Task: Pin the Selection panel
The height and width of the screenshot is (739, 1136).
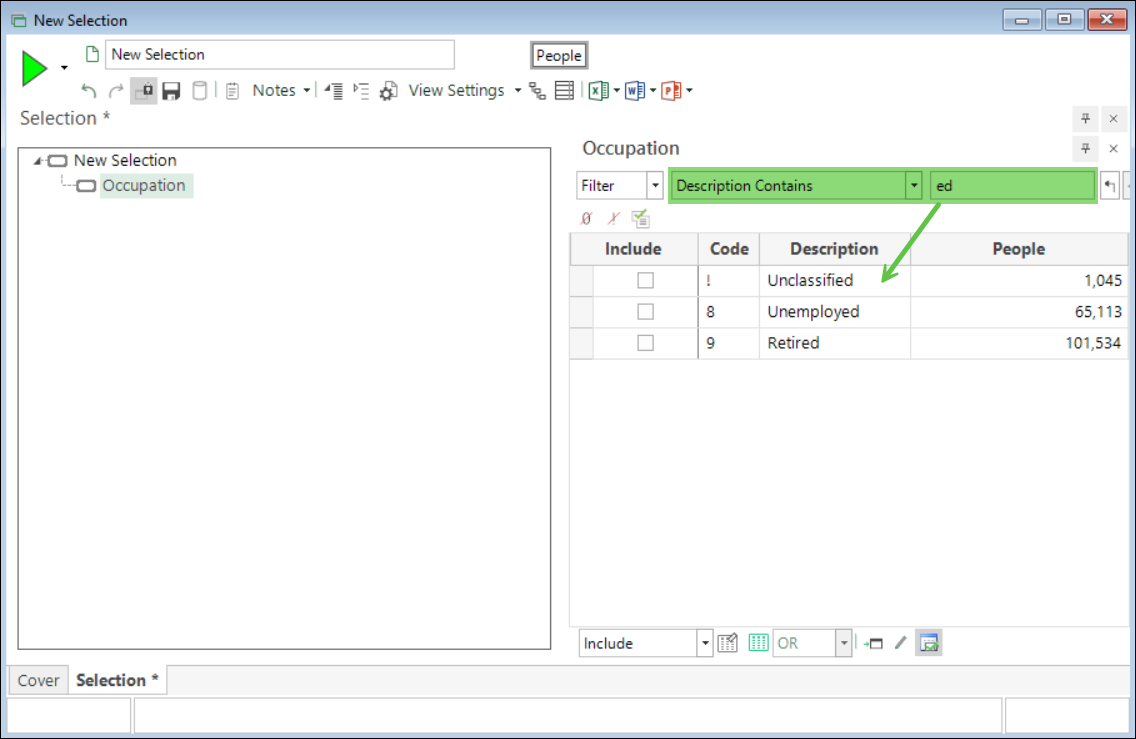Action: pos(1085,119)
